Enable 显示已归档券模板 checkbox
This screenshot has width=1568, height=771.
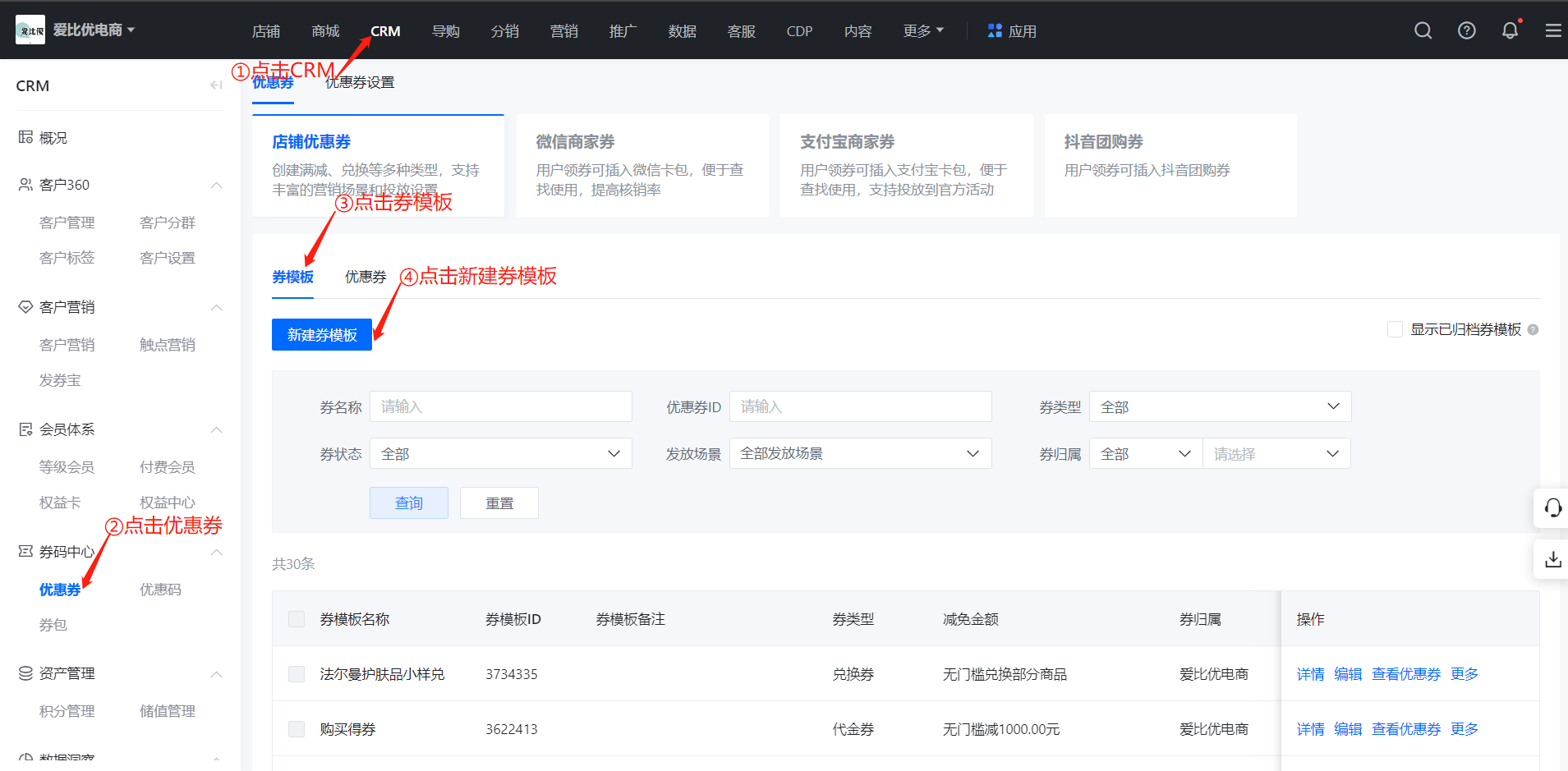pos(1395,329)
